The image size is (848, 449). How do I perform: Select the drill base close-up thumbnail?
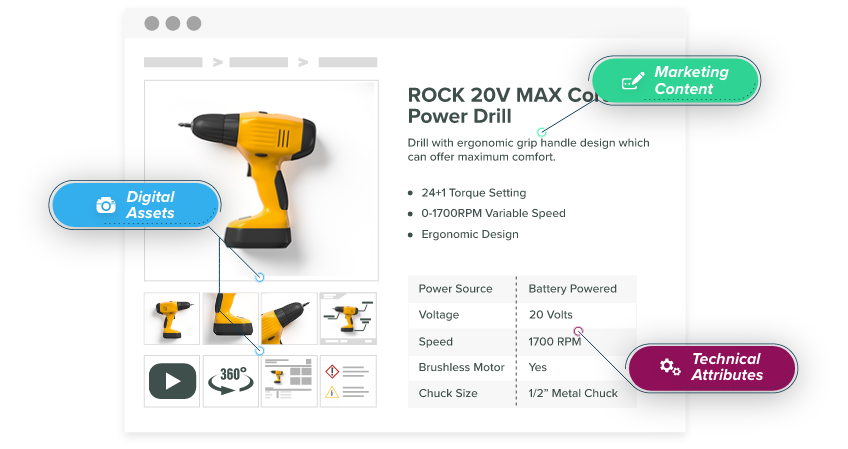(x=231, y=319)
